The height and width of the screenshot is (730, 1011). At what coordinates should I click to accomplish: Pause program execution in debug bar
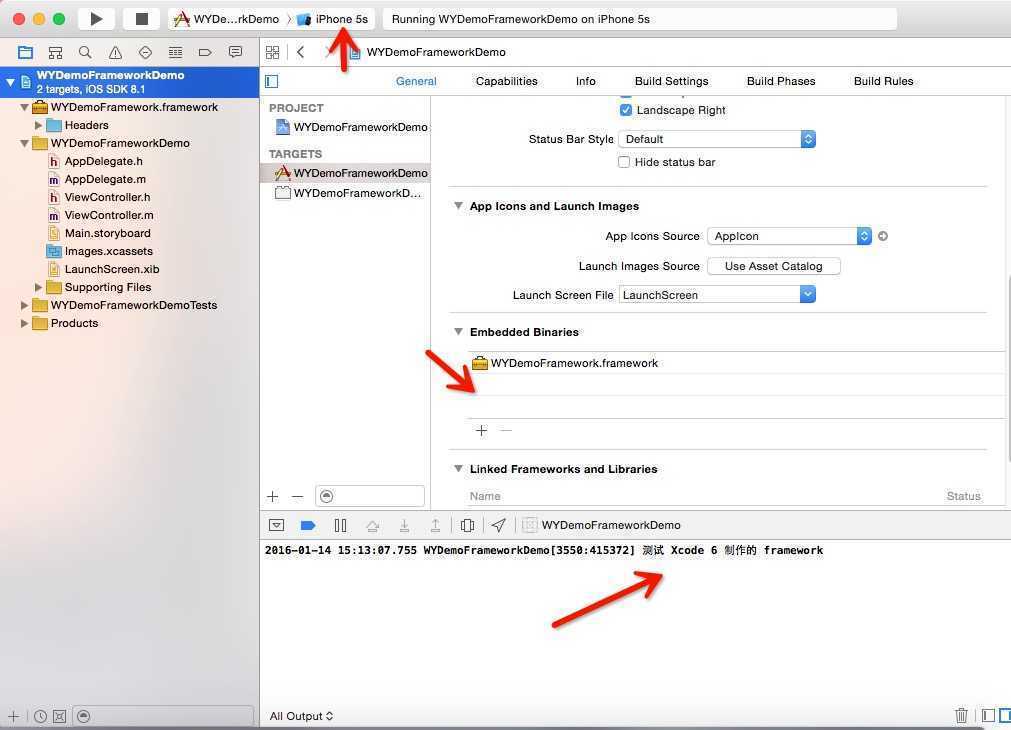340,525
